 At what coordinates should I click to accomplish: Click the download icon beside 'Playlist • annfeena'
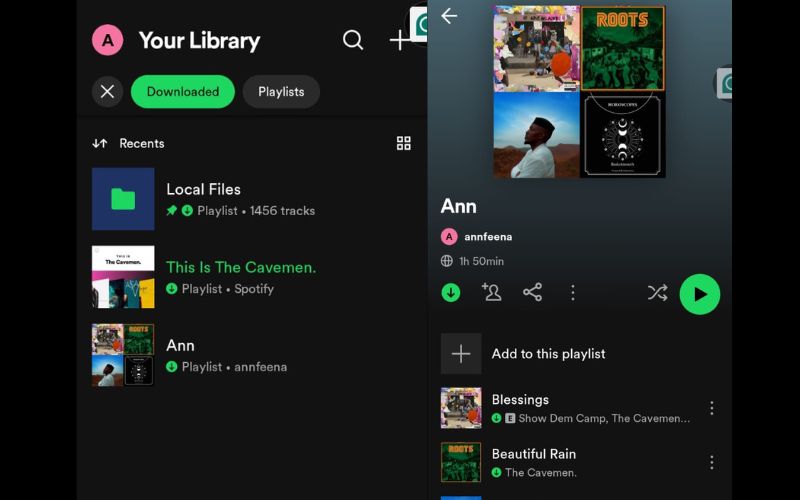[172, 366]
